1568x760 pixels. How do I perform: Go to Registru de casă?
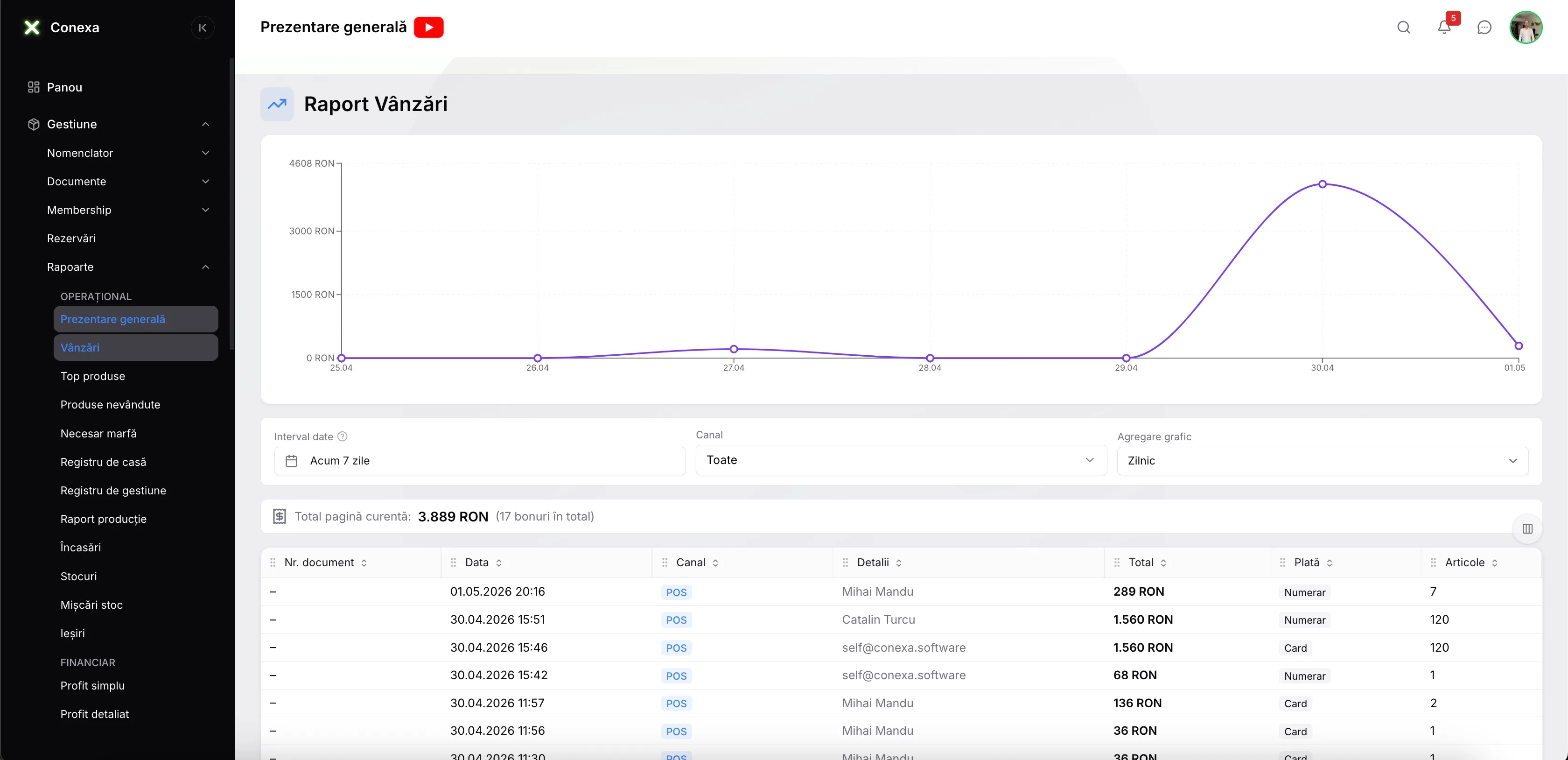pyautogui.click(x=103, y=462)
